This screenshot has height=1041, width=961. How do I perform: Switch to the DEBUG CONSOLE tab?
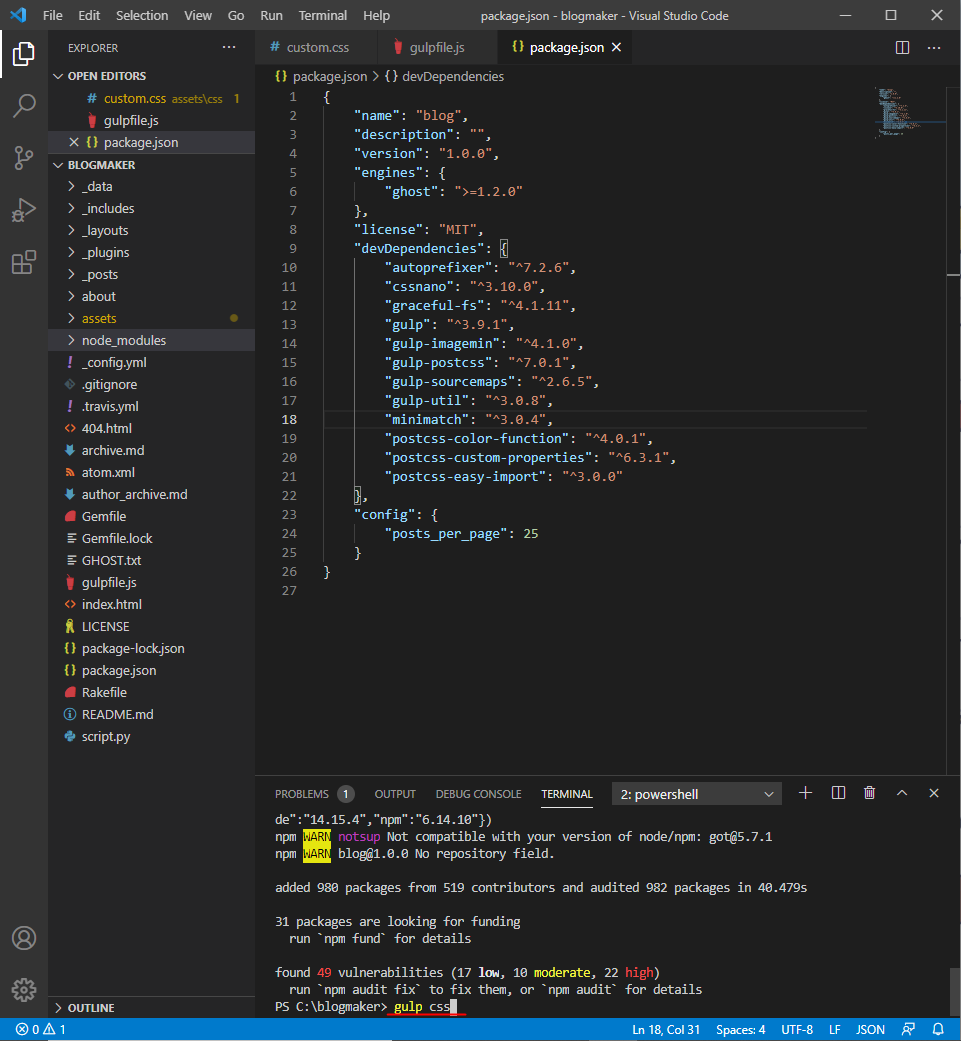479,794
